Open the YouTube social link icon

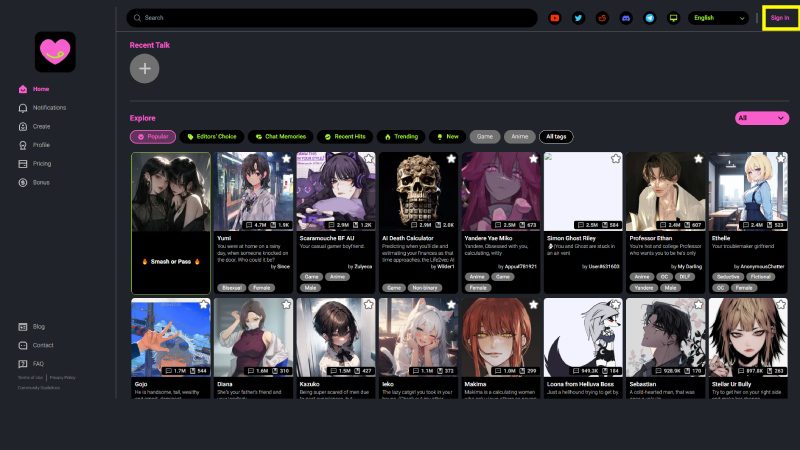(x=555, y=18)
